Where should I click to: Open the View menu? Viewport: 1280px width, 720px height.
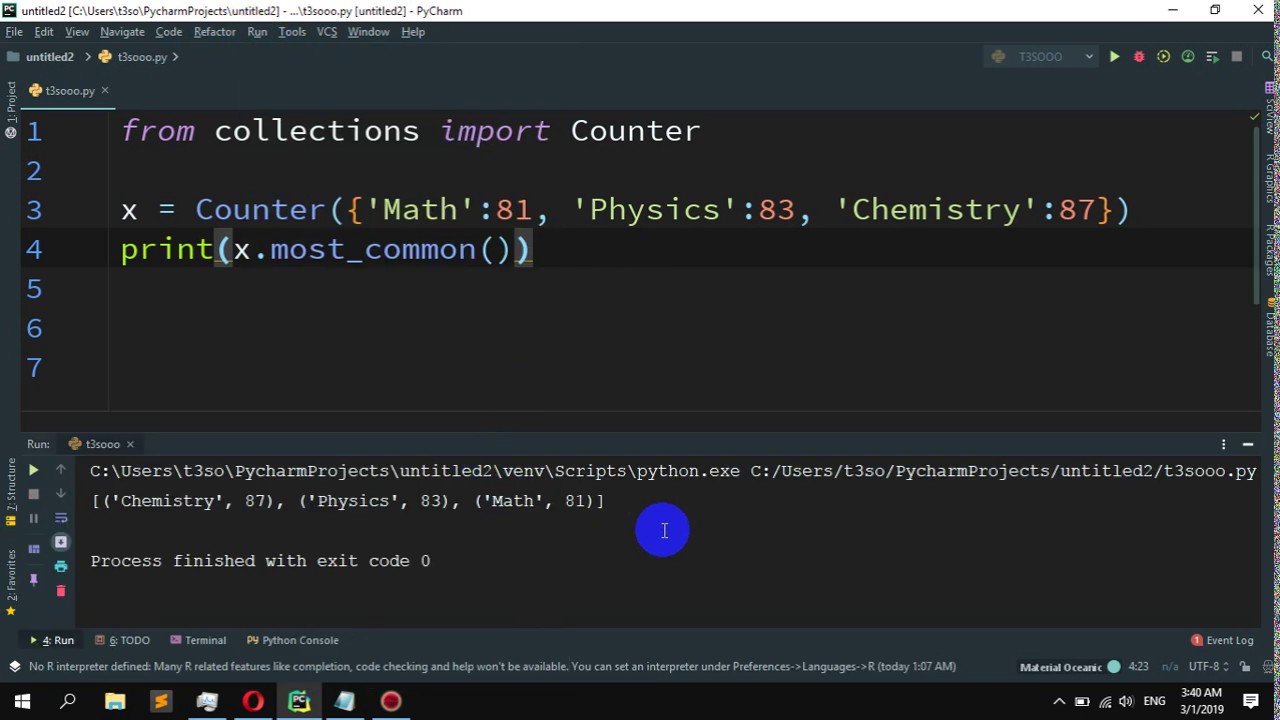(77, 32)
